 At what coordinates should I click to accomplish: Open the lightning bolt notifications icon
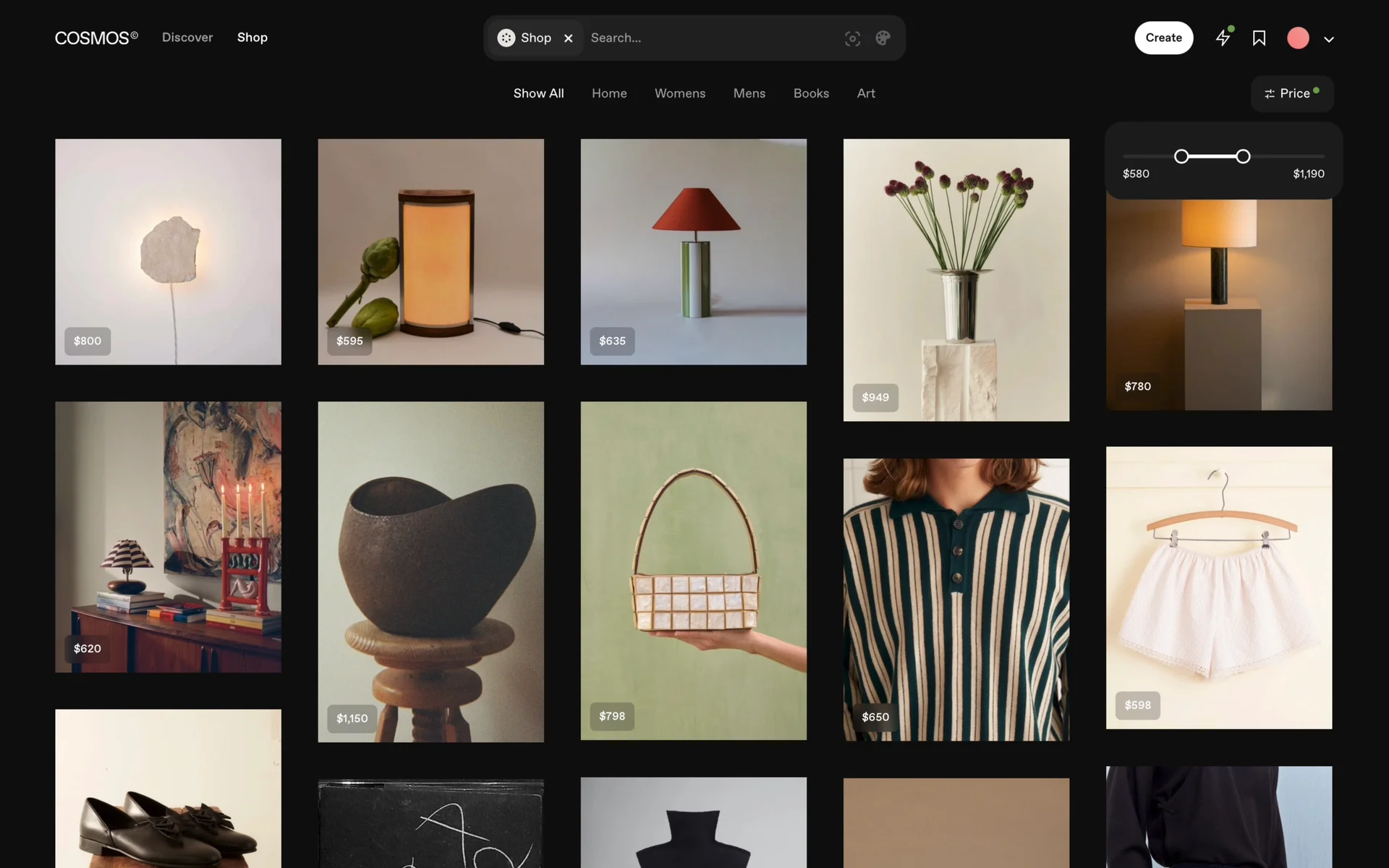[1223, 38]
